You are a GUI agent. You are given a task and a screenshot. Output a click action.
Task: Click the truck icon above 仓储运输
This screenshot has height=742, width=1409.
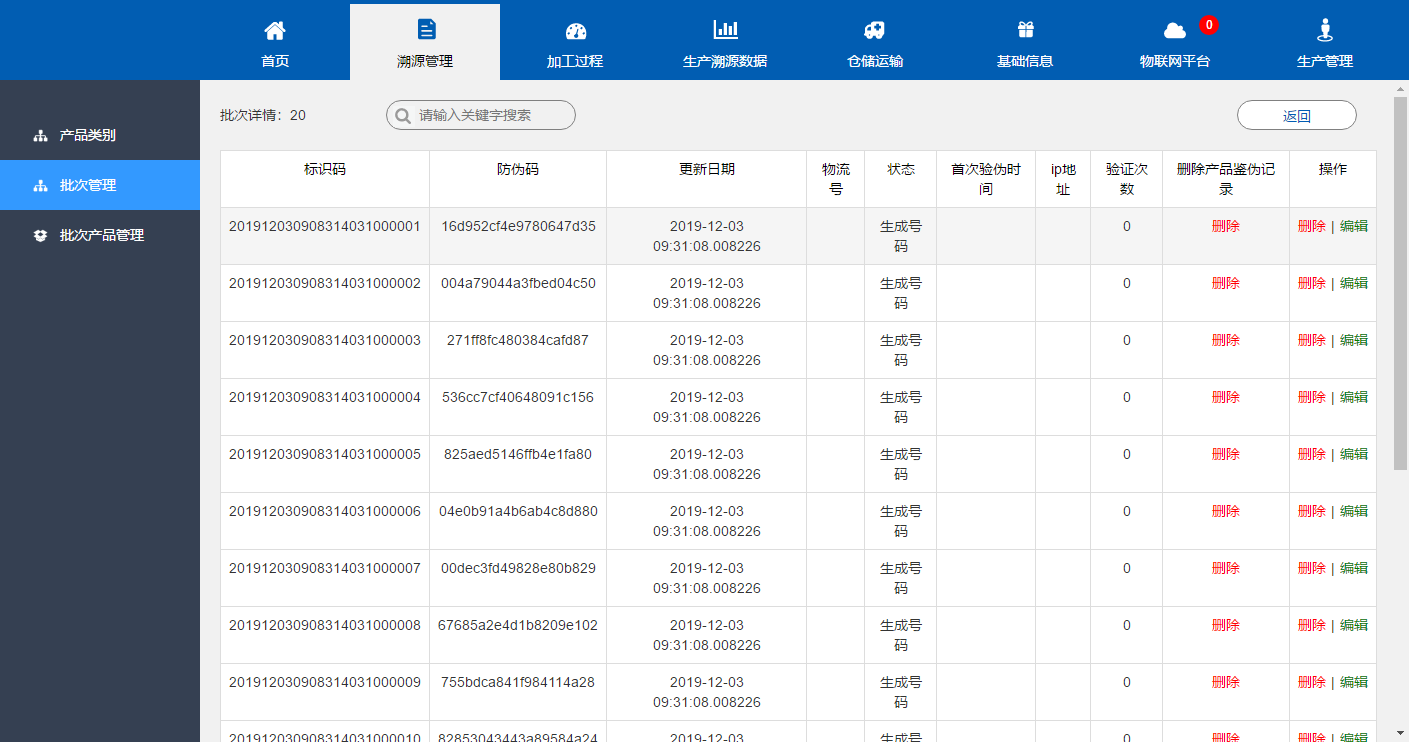(874, 30)
